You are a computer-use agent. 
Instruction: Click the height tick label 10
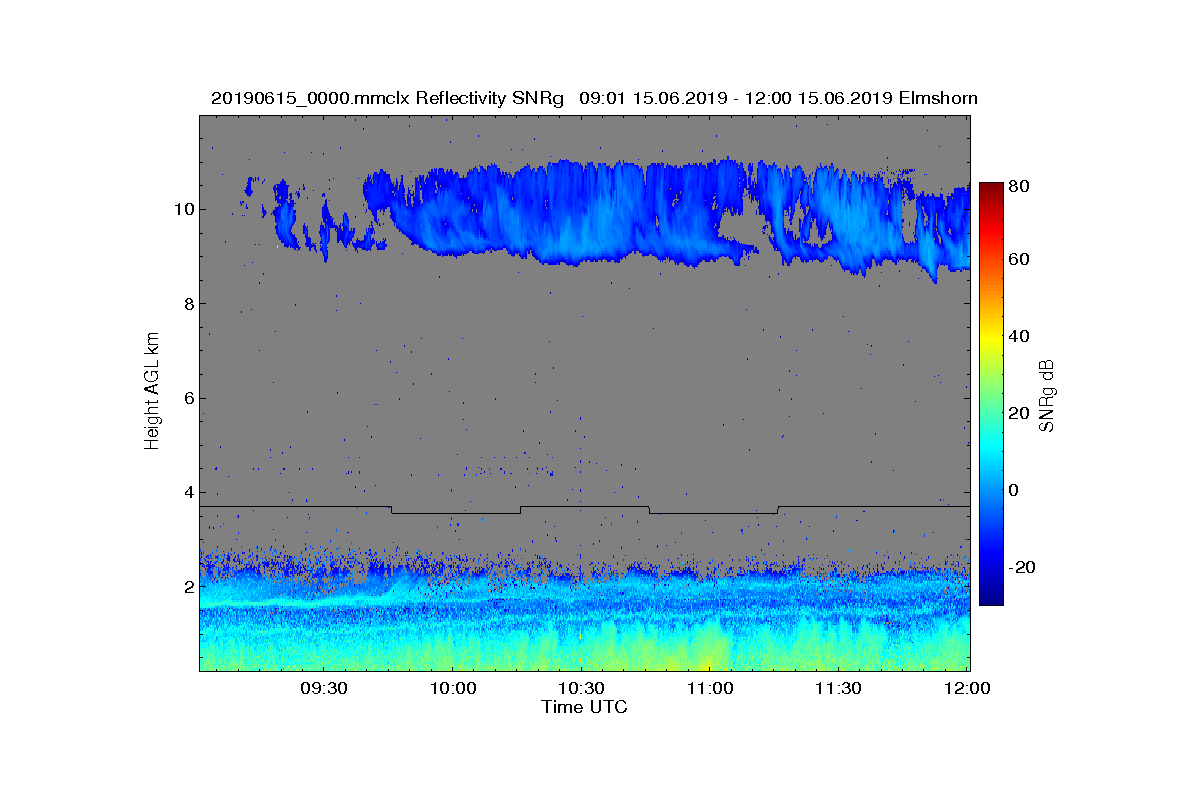pos(182,209)
